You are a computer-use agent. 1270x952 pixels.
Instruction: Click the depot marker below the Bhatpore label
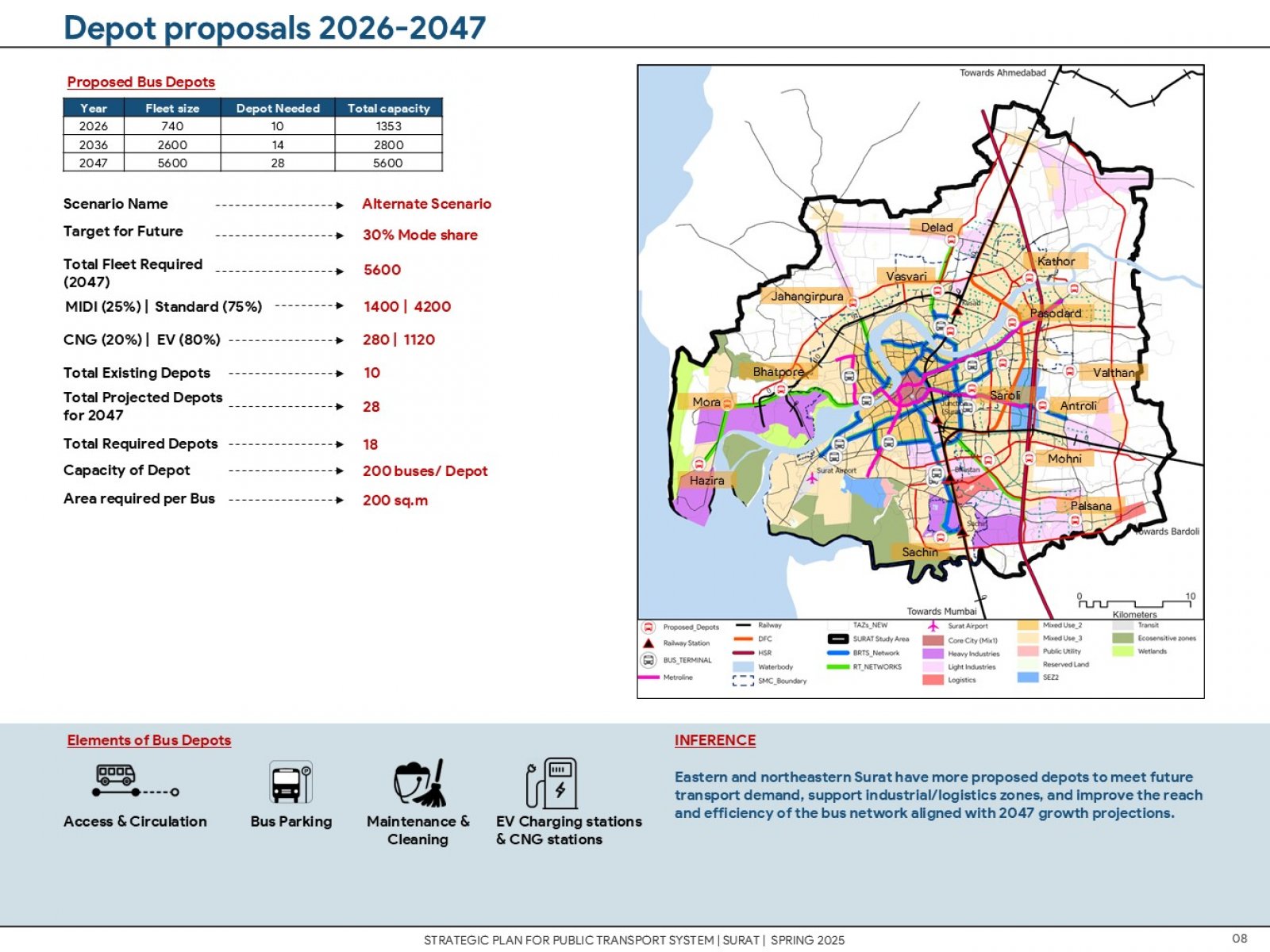[x=781, y=390]
